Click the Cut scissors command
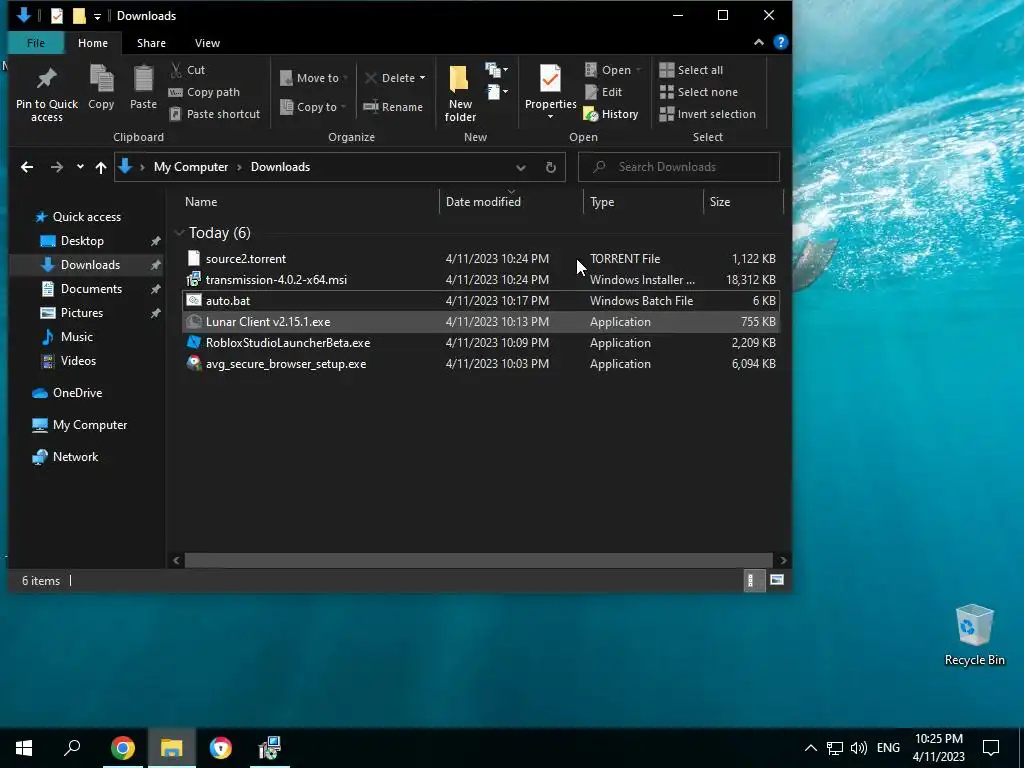Image resolution: width=1024 pixels, height=768 pixels. tap(187, 70)
